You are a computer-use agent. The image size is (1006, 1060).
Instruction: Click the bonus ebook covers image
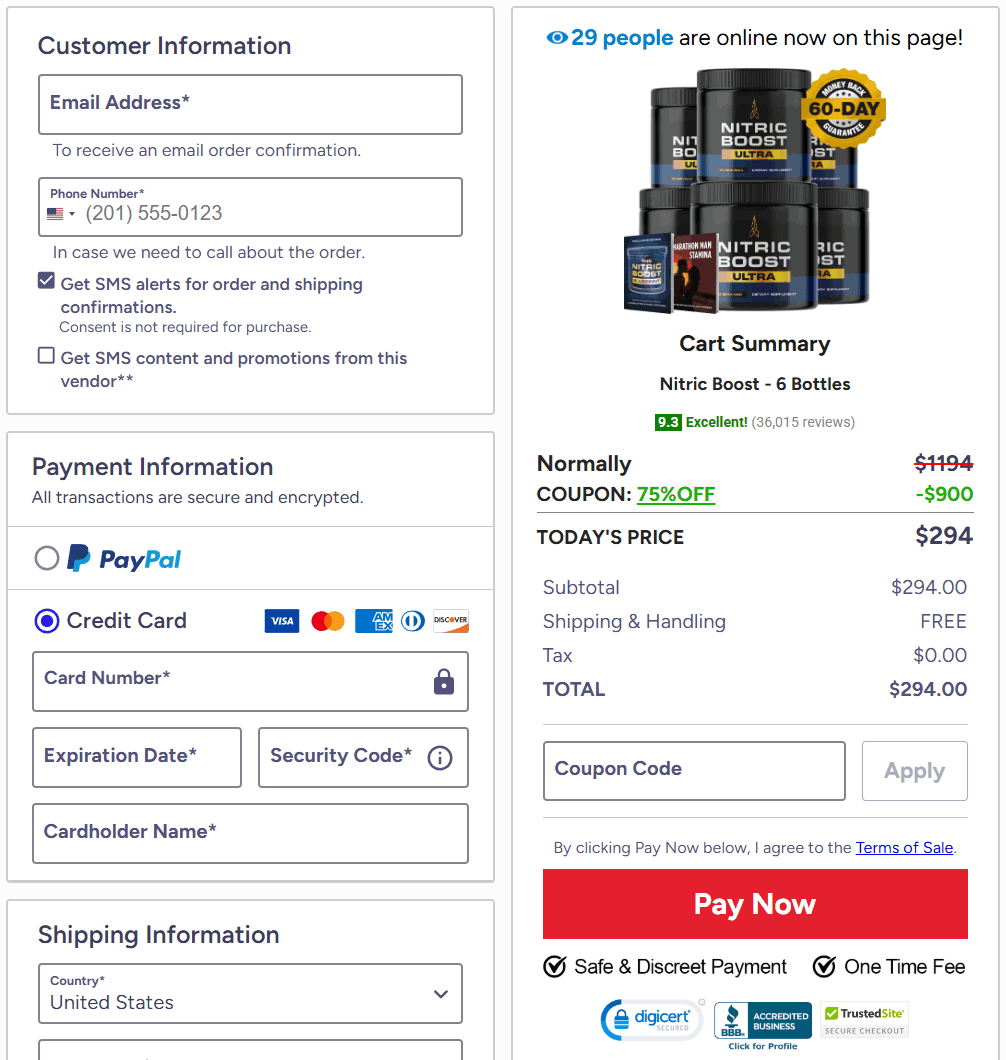pyautogui.click(x=671, y=274)
